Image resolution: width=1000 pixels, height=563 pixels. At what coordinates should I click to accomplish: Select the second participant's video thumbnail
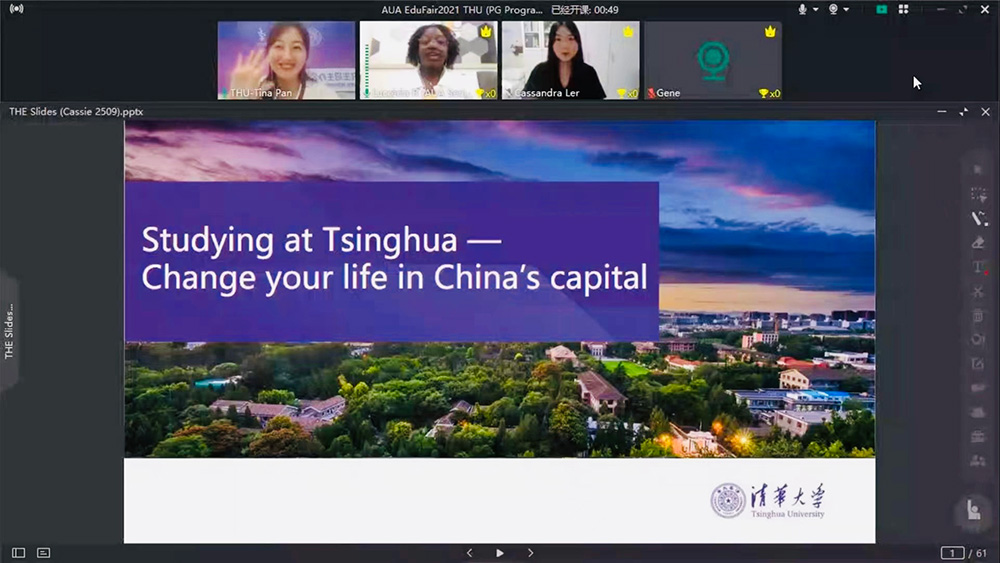tap(429, 60)
